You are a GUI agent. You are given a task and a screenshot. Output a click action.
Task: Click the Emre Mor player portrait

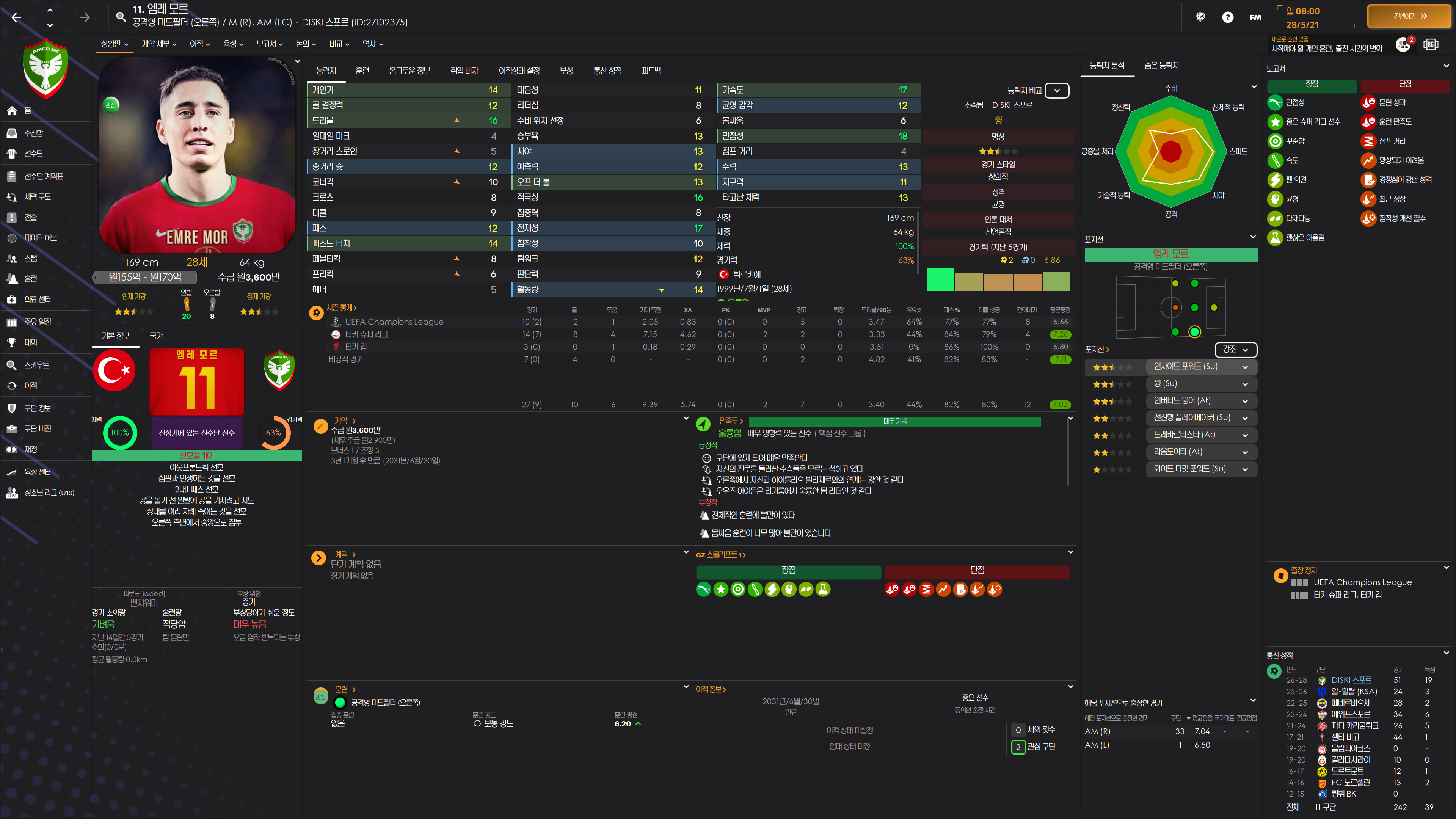(x=197, y=155)
